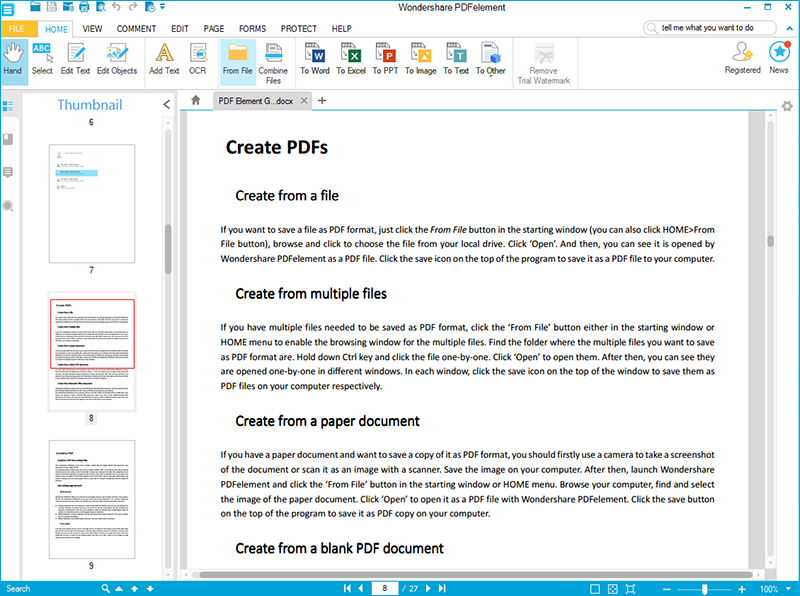Convert the PDF to Excel

350,58
